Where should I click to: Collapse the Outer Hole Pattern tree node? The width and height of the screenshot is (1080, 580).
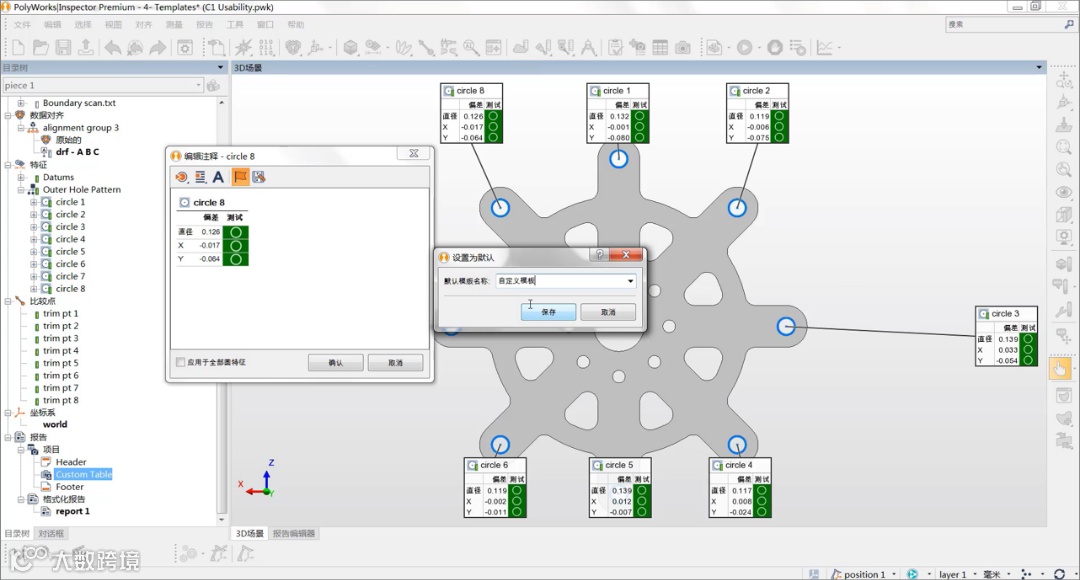pyautogui.click(x=21, y=189)
